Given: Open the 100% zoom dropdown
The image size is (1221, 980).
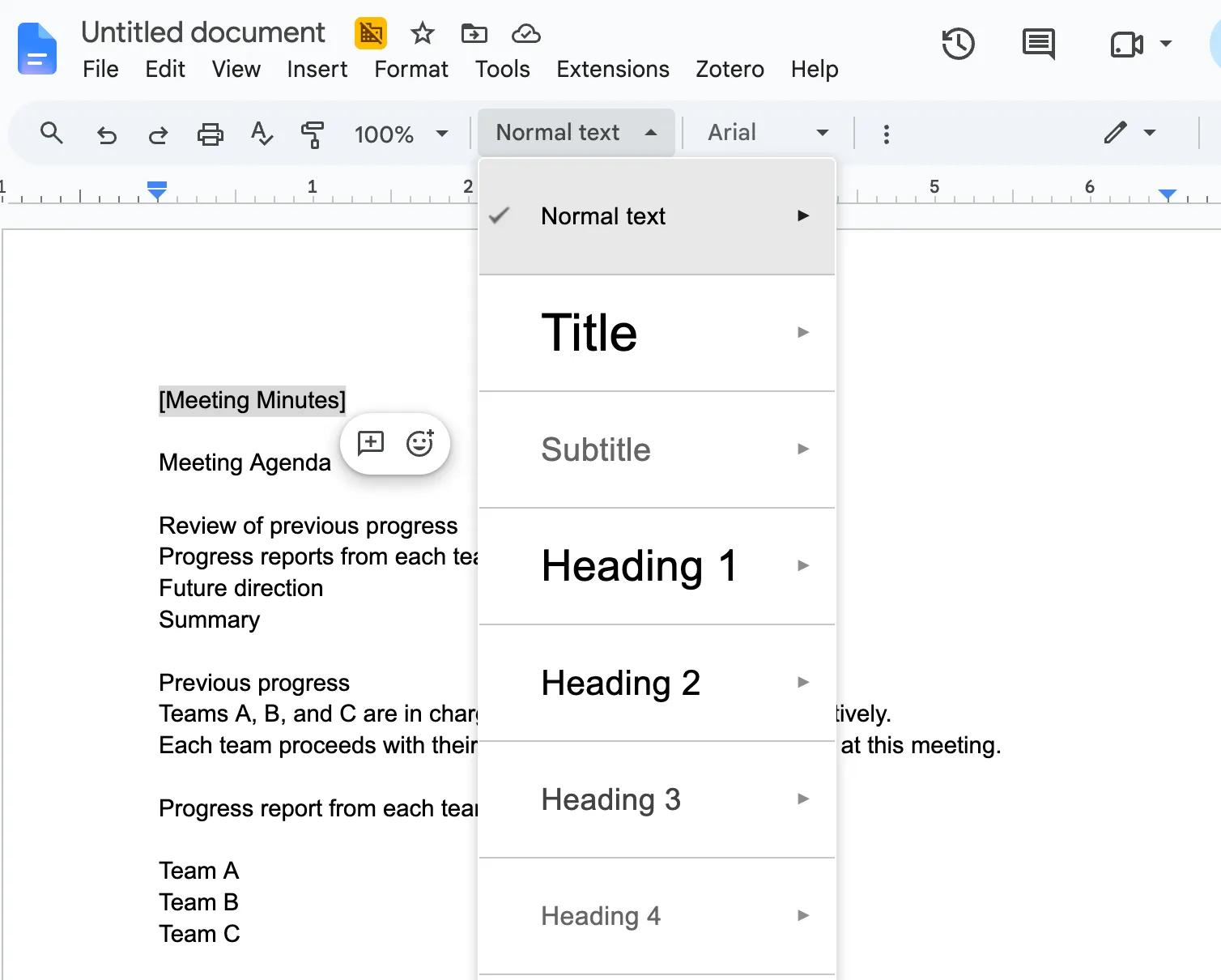Looking at the screenshot, I should point(402,134).
